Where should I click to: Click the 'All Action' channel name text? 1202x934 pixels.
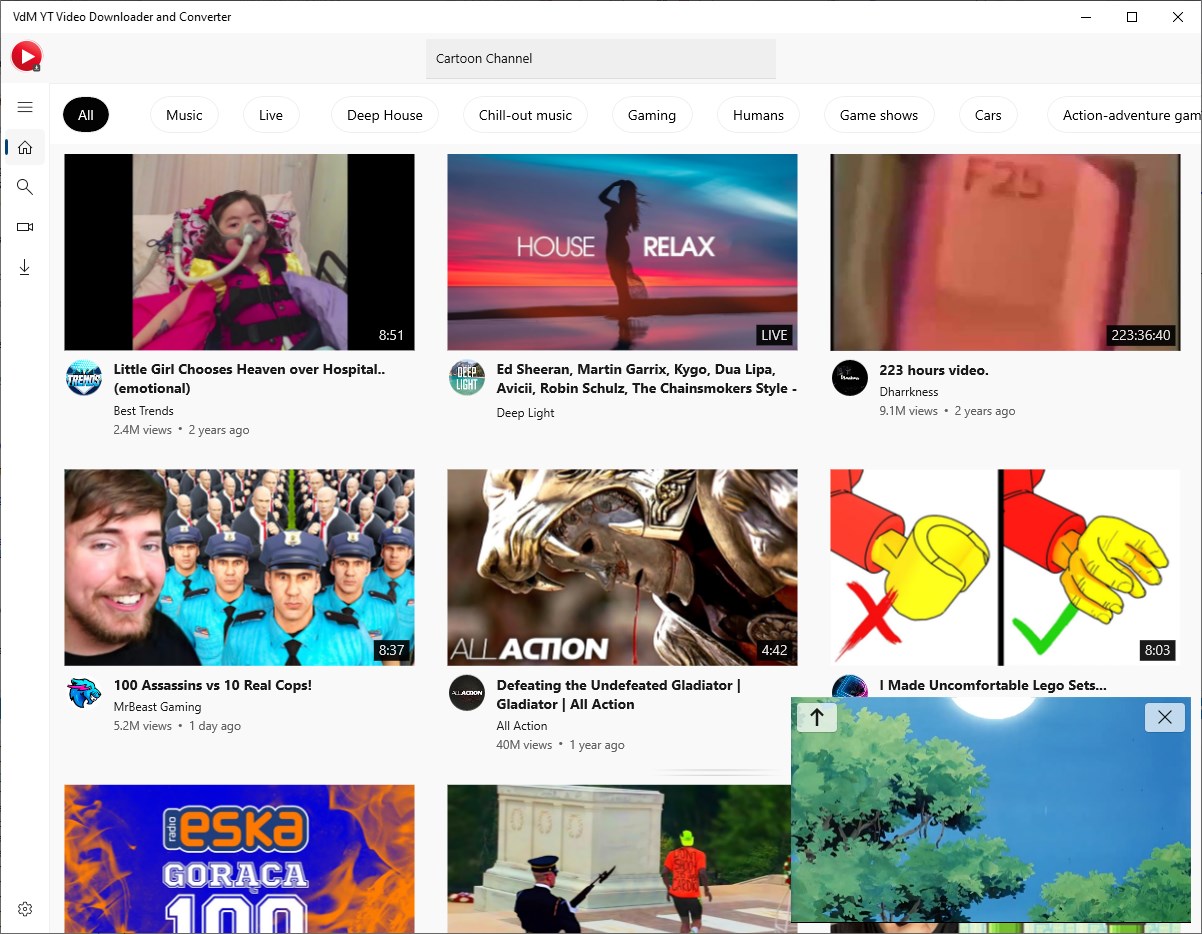coord(522,726)
